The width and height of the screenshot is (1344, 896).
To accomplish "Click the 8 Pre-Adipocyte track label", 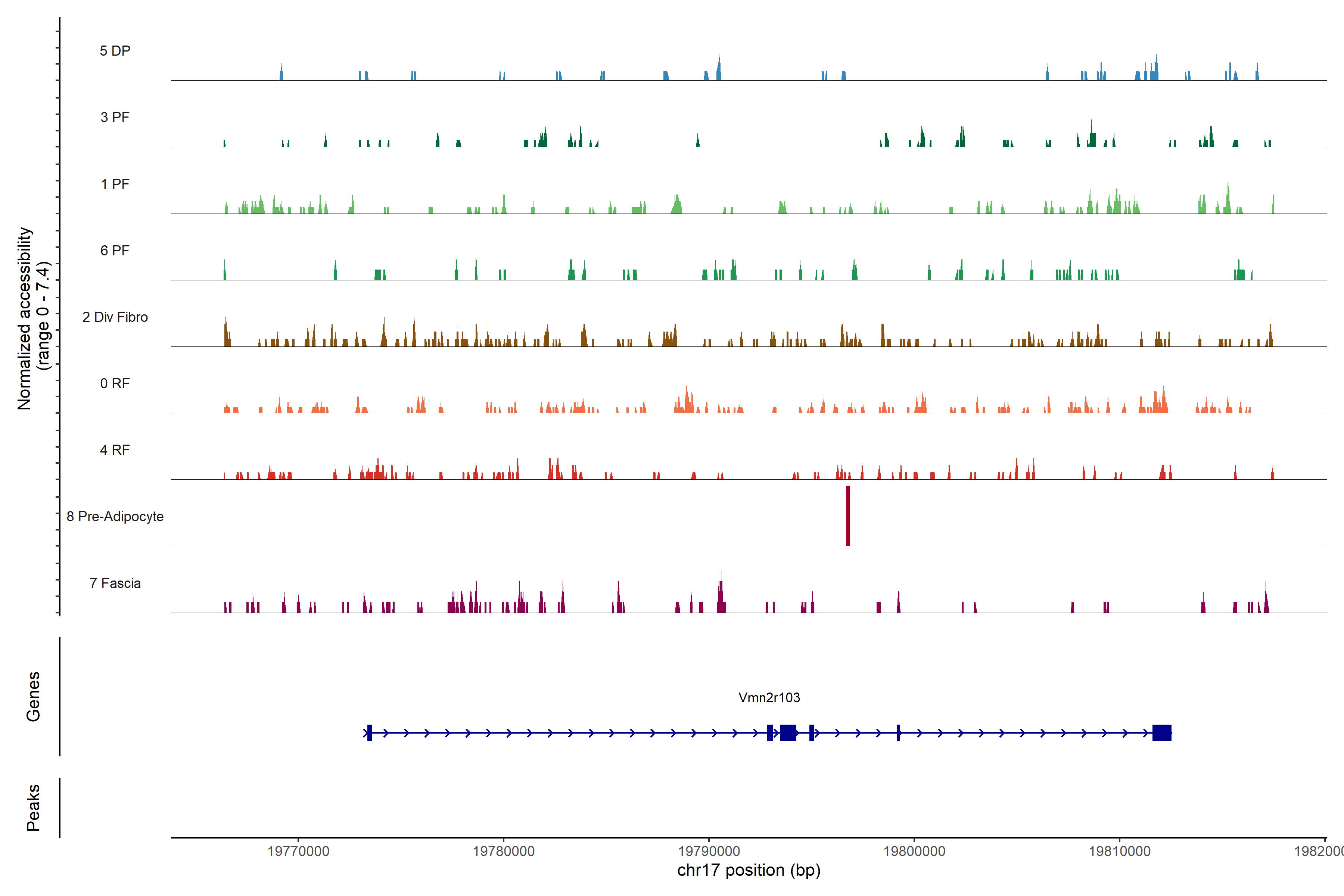I will pyautogui.click(x=115, y=517).
